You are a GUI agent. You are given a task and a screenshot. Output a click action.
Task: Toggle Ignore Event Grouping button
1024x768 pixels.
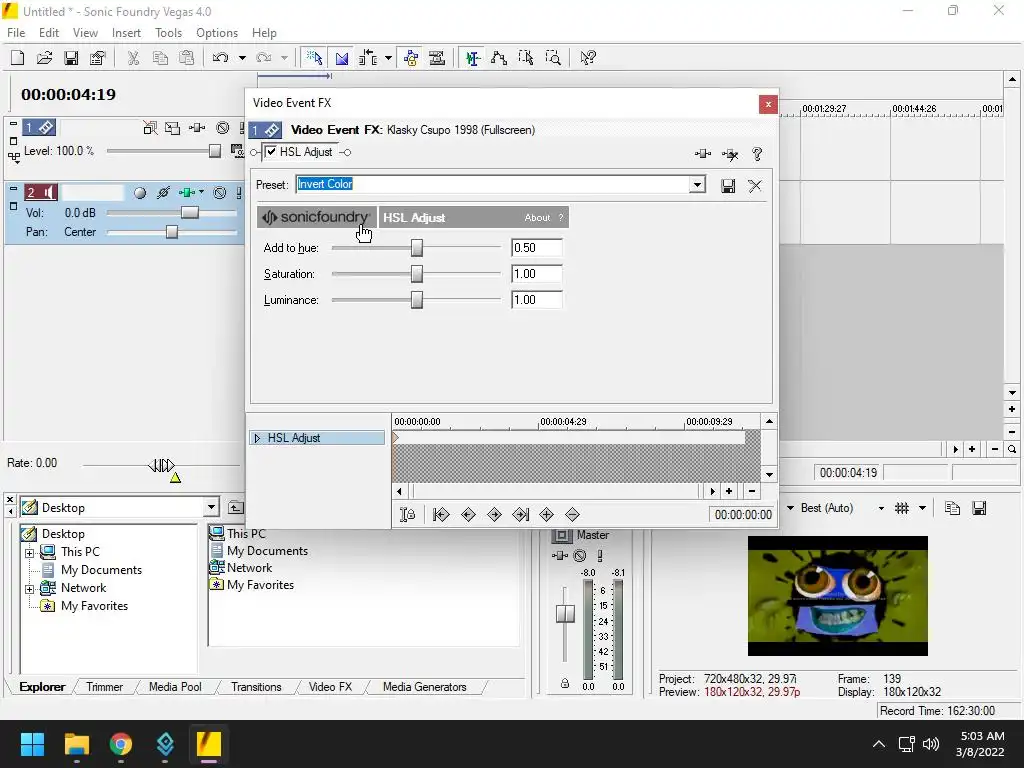coord(437,58)
